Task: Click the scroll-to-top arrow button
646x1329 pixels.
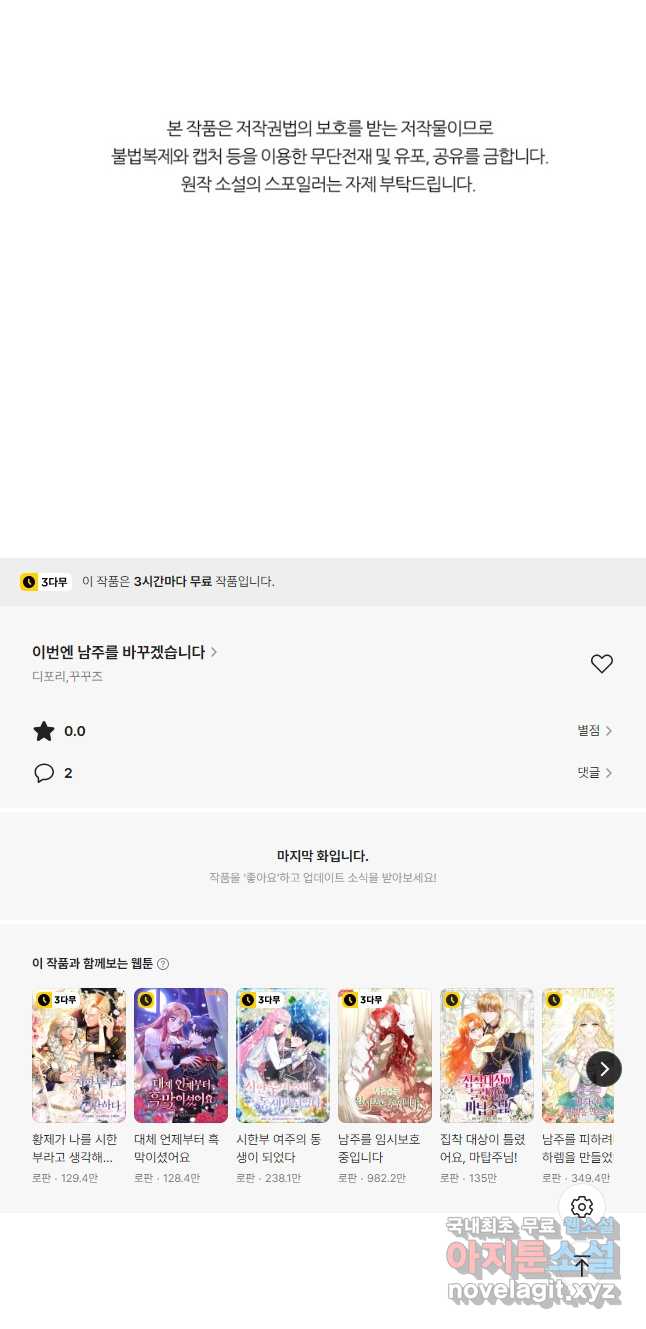Action: click(x=582, y=1265)
